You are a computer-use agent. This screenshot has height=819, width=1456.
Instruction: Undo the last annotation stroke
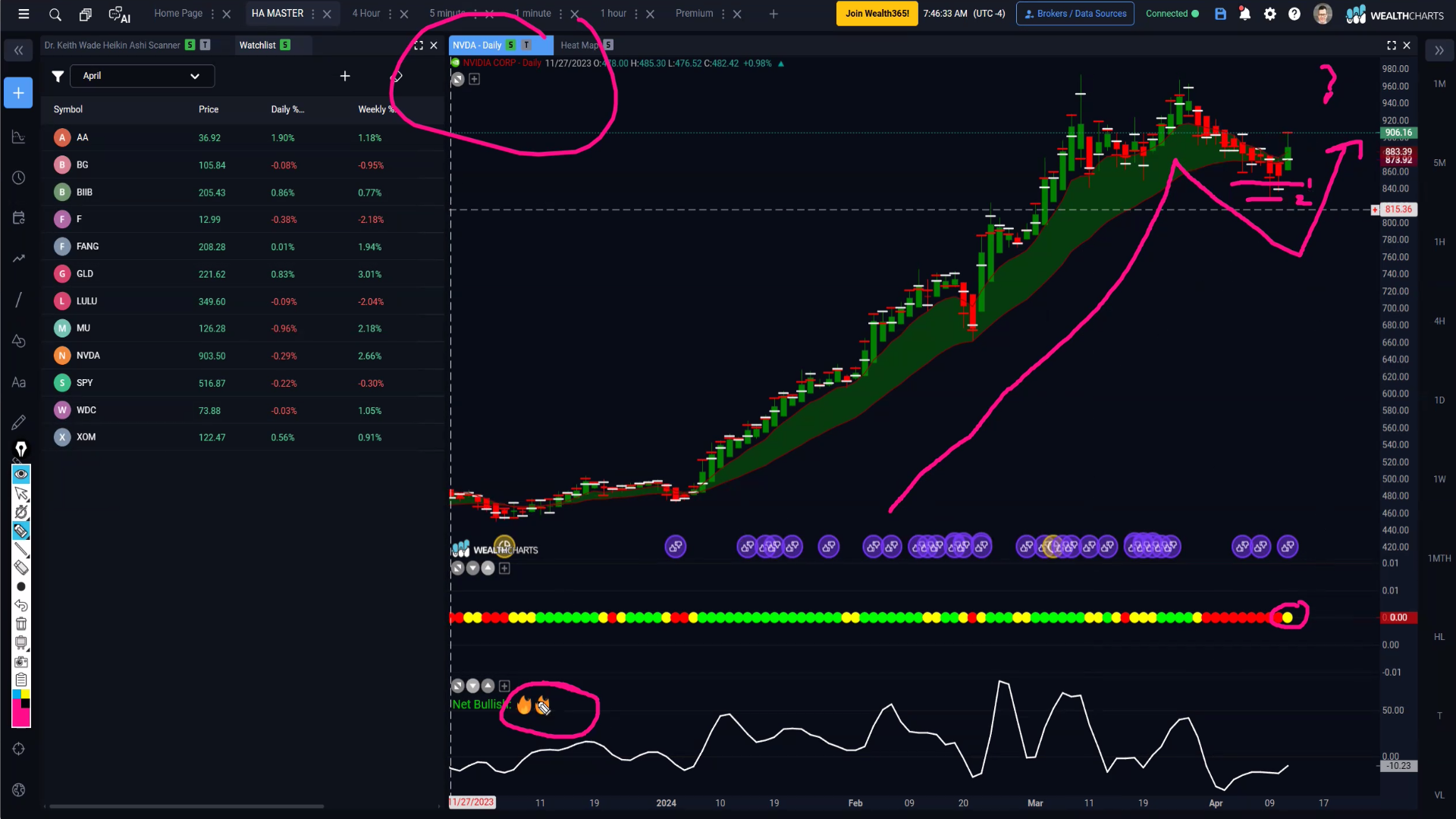pyautogui.click(x=21, y=605)
